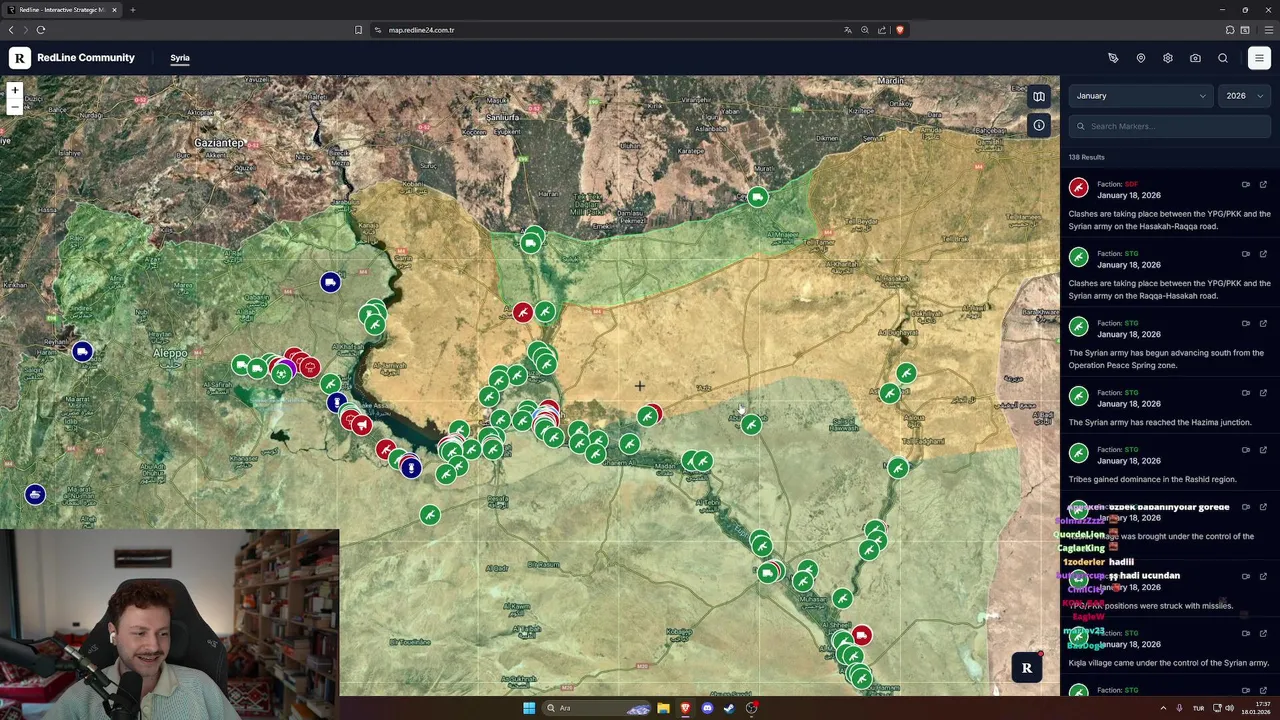The height and width of the screenshot is (720, 1280).
Task: Focus the Search Markers input field
Action: point(1170,126)
